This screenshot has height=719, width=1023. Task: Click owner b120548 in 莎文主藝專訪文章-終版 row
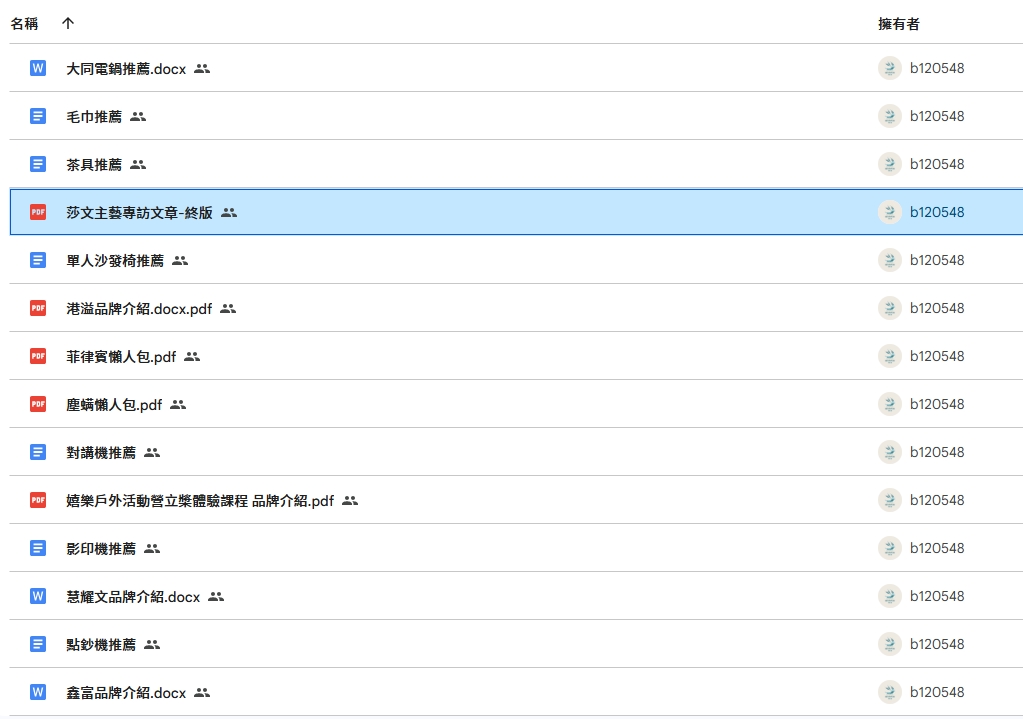coord(937,212)
